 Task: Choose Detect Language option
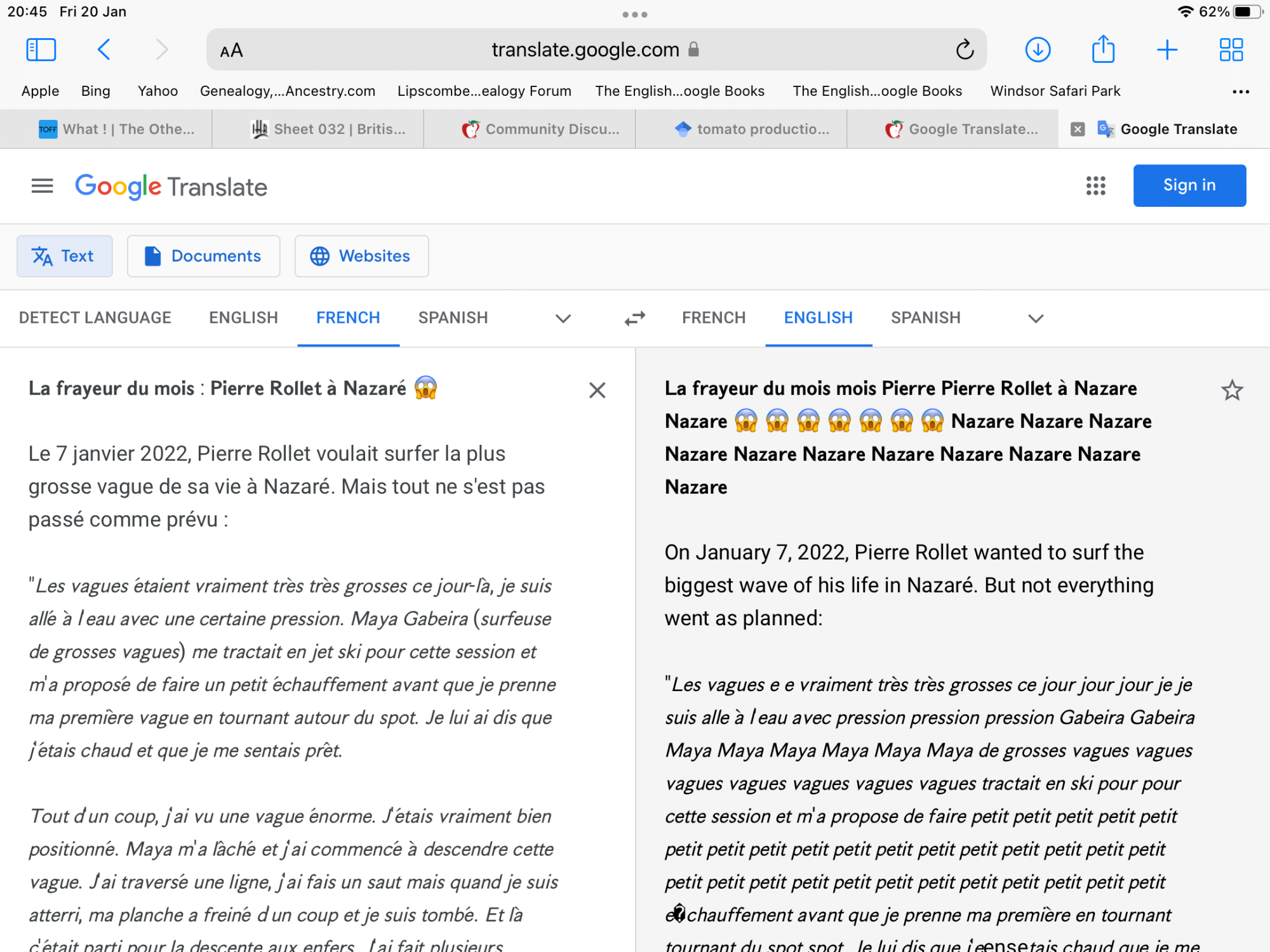coord(95,317)
